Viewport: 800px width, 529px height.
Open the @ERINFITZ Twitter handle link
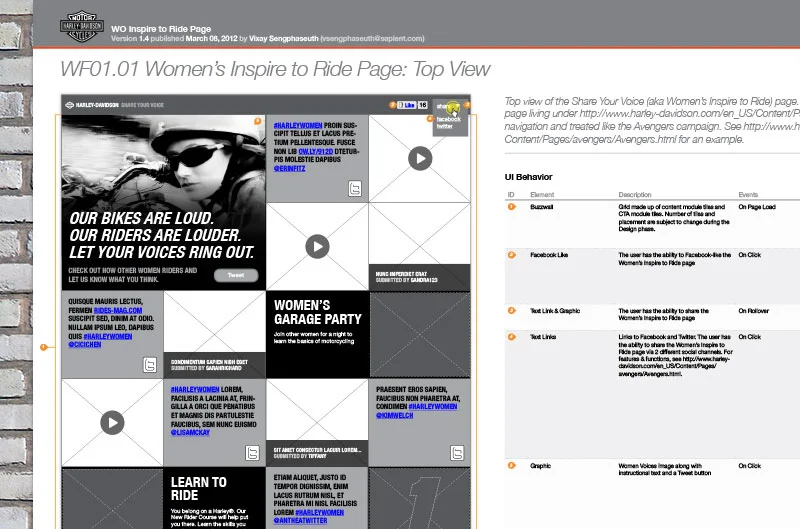pos(289,168)
